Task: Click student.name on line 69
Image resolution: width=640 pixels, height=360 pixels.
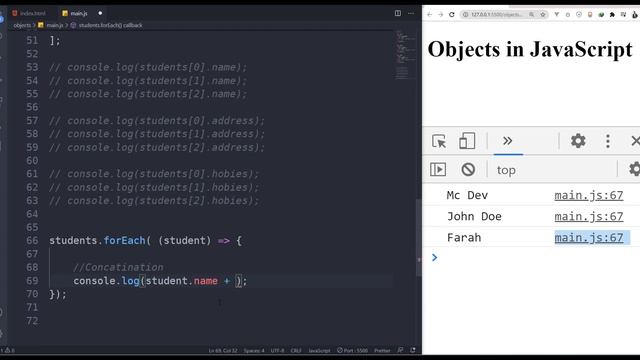Action: click(181, 281)
